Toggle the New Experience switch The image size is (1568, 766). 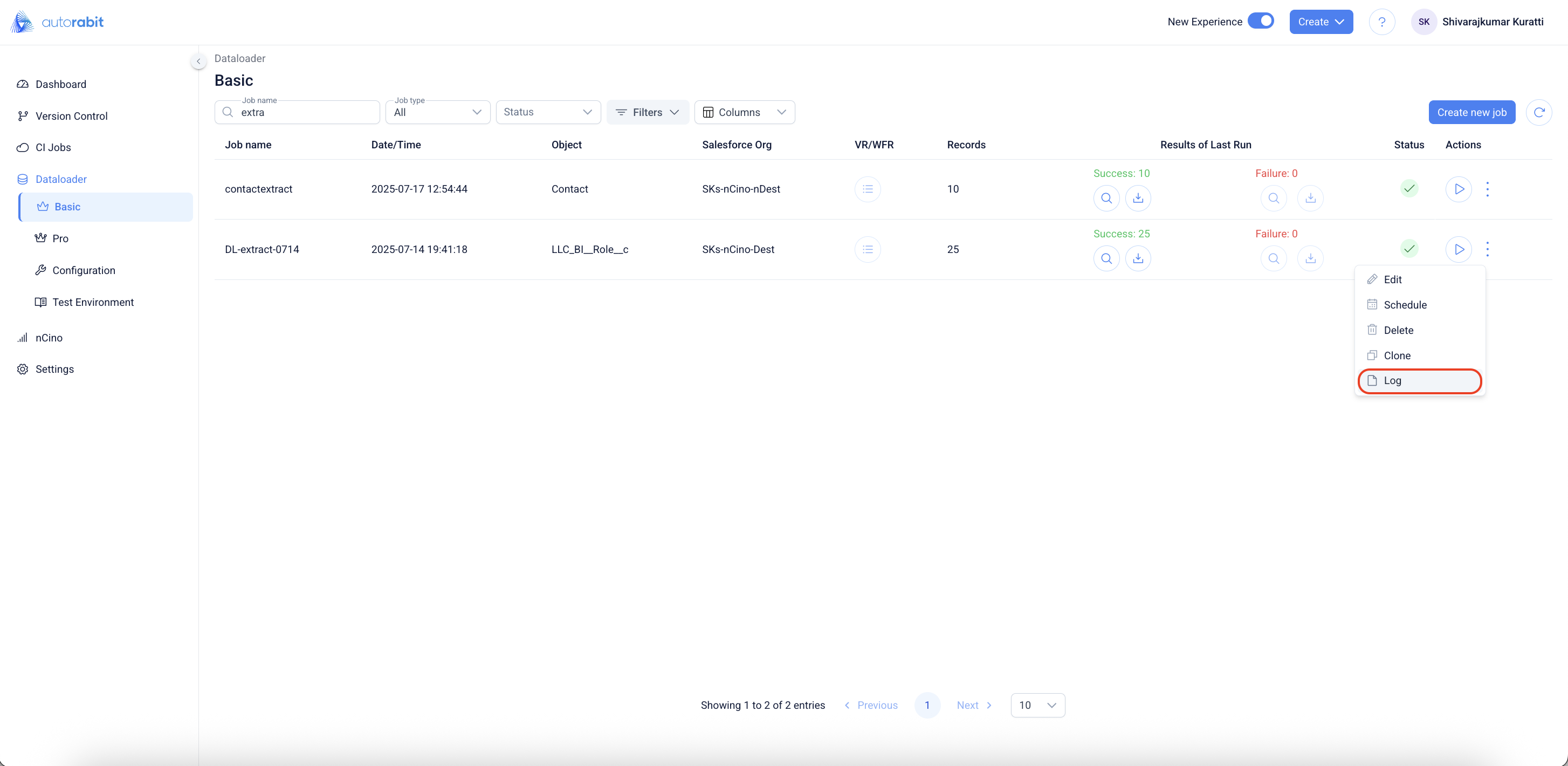[1261, 22]
